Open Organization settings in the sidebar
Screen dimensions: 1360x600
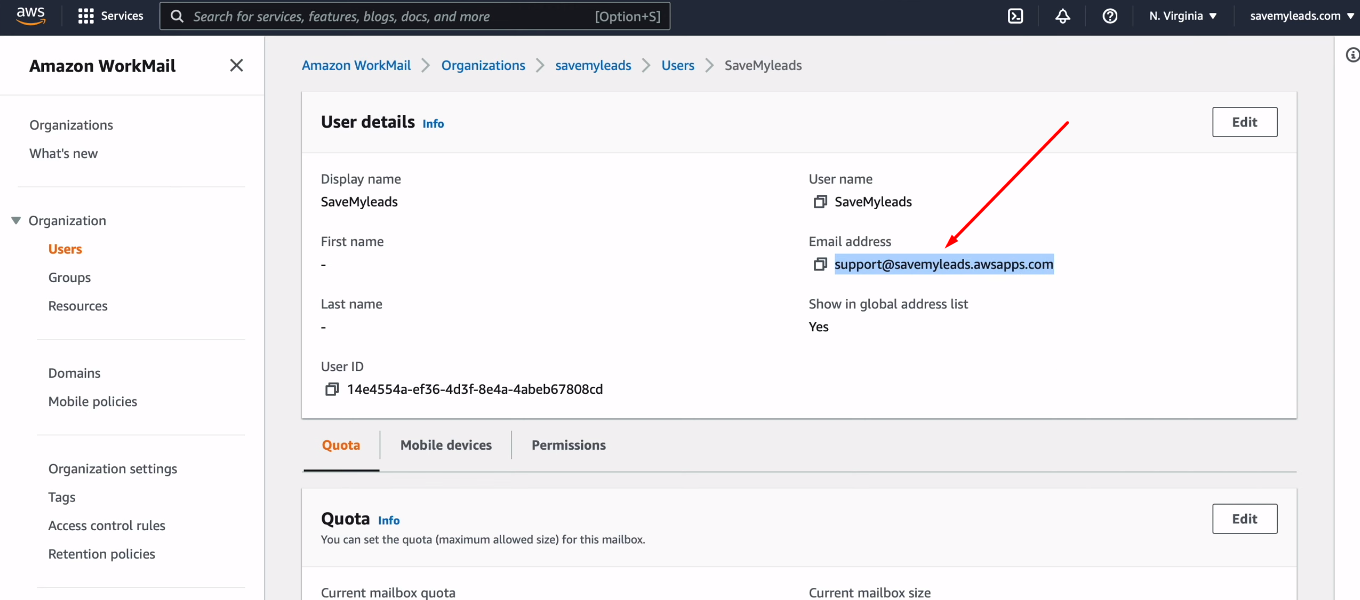[113, 469]
